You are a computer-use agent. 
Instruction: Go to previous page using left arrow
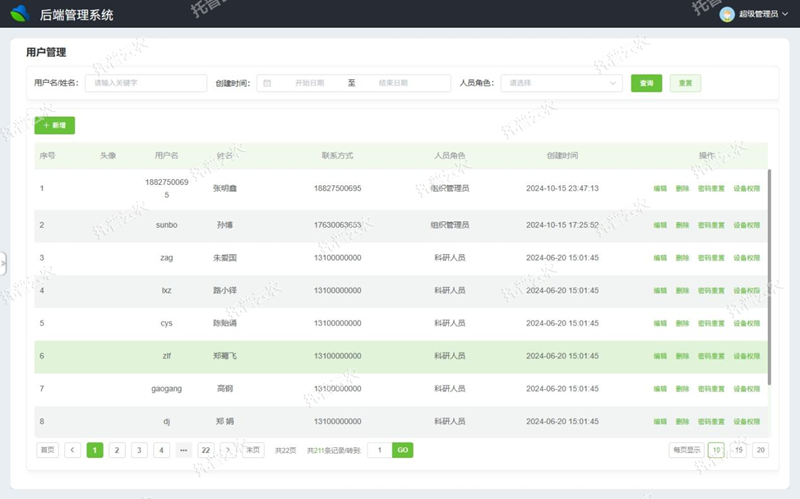(x=73, y=450)
